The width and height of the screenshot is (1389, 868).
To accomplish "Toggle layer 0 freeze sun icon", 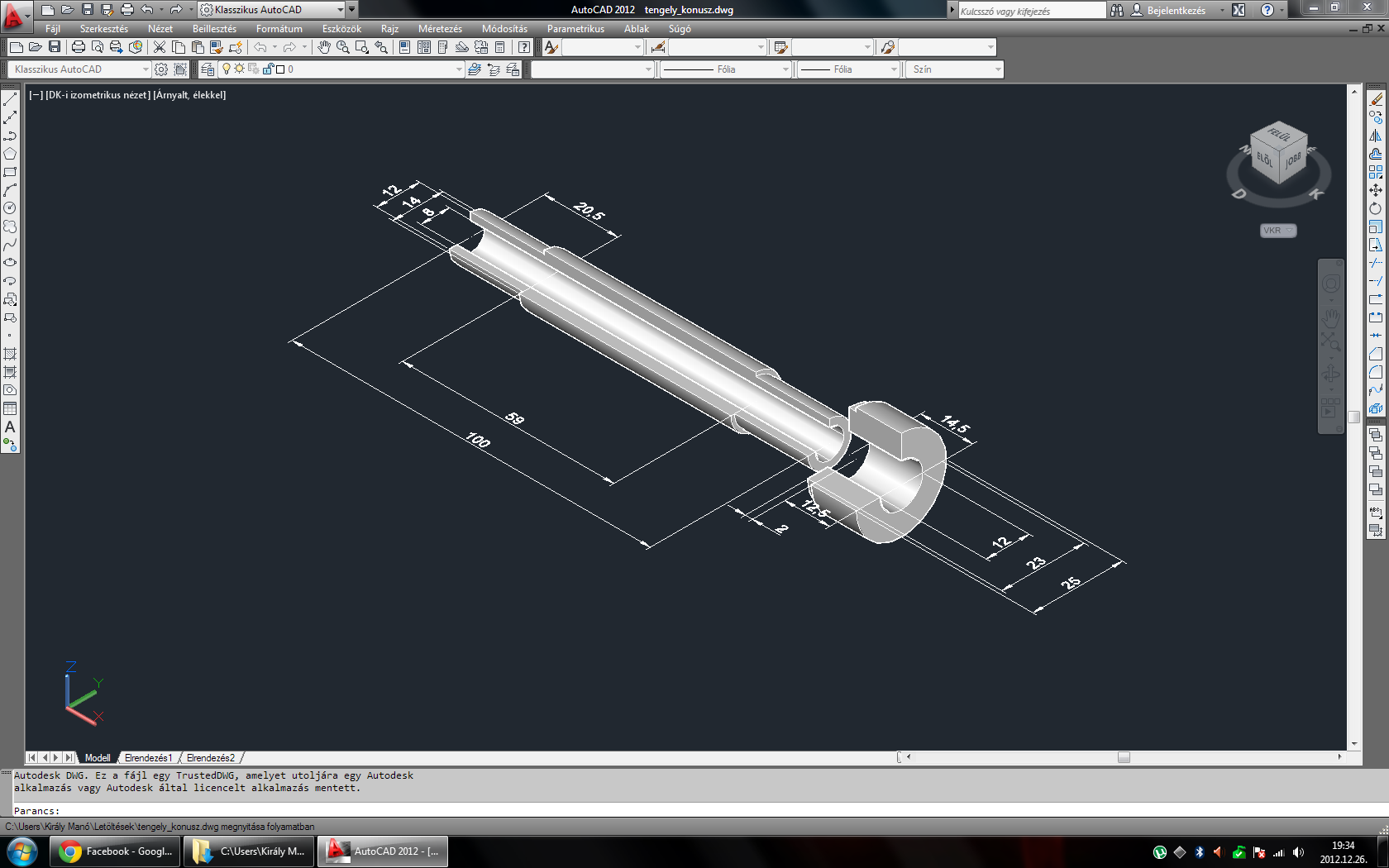I will tap(240, 69).
